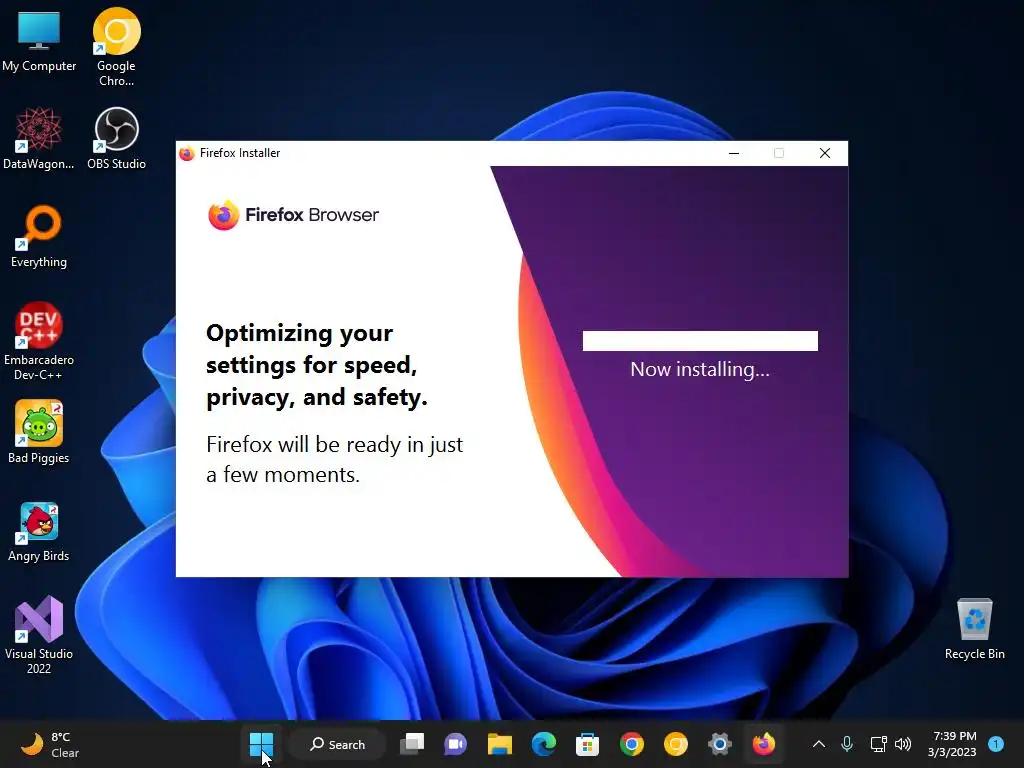Select the Everything search desktop shortcut

[39, 237]
